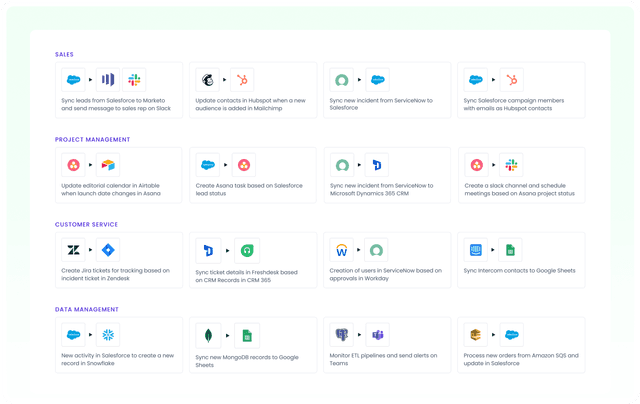
Task: Select the Airtable icon
Action: pyautogui.click(x=108, y=165)
